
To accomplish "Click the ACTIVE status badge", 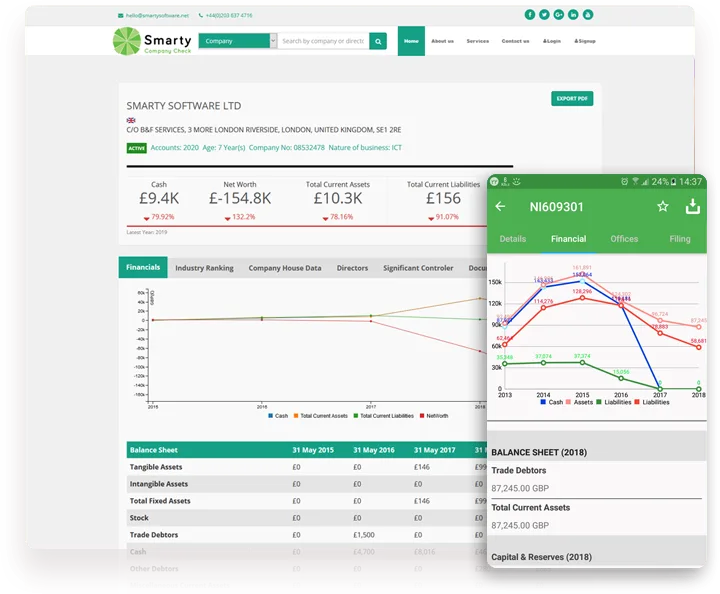I will (x=136, y=148).
